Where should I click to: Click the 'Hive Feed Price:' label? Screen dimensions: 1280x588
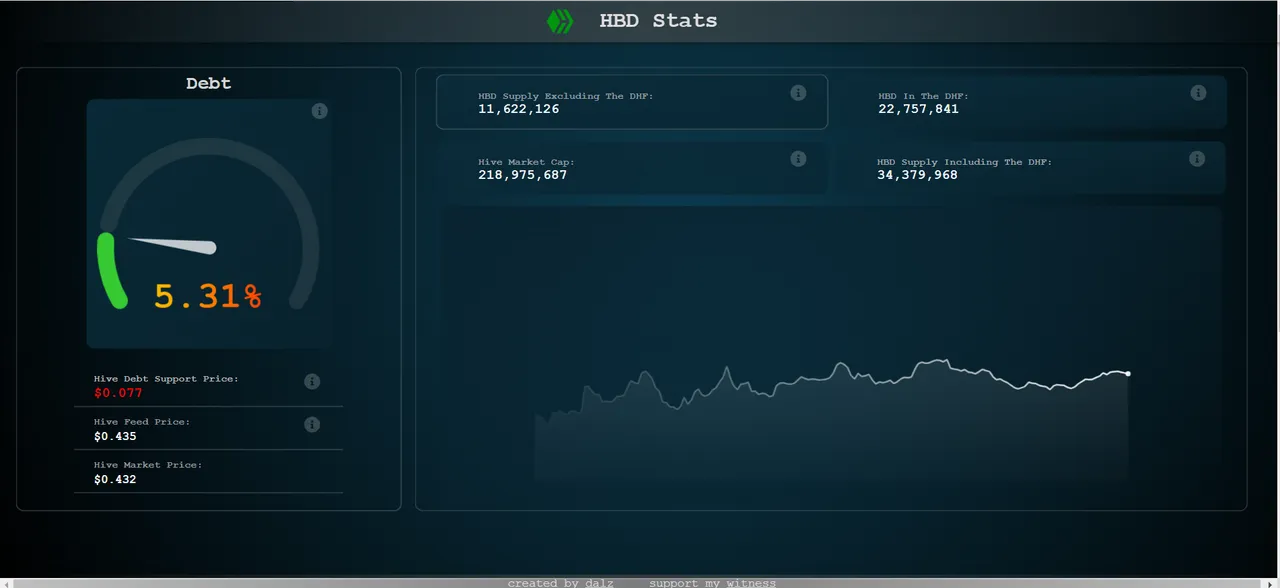click(x=142, y=422)
